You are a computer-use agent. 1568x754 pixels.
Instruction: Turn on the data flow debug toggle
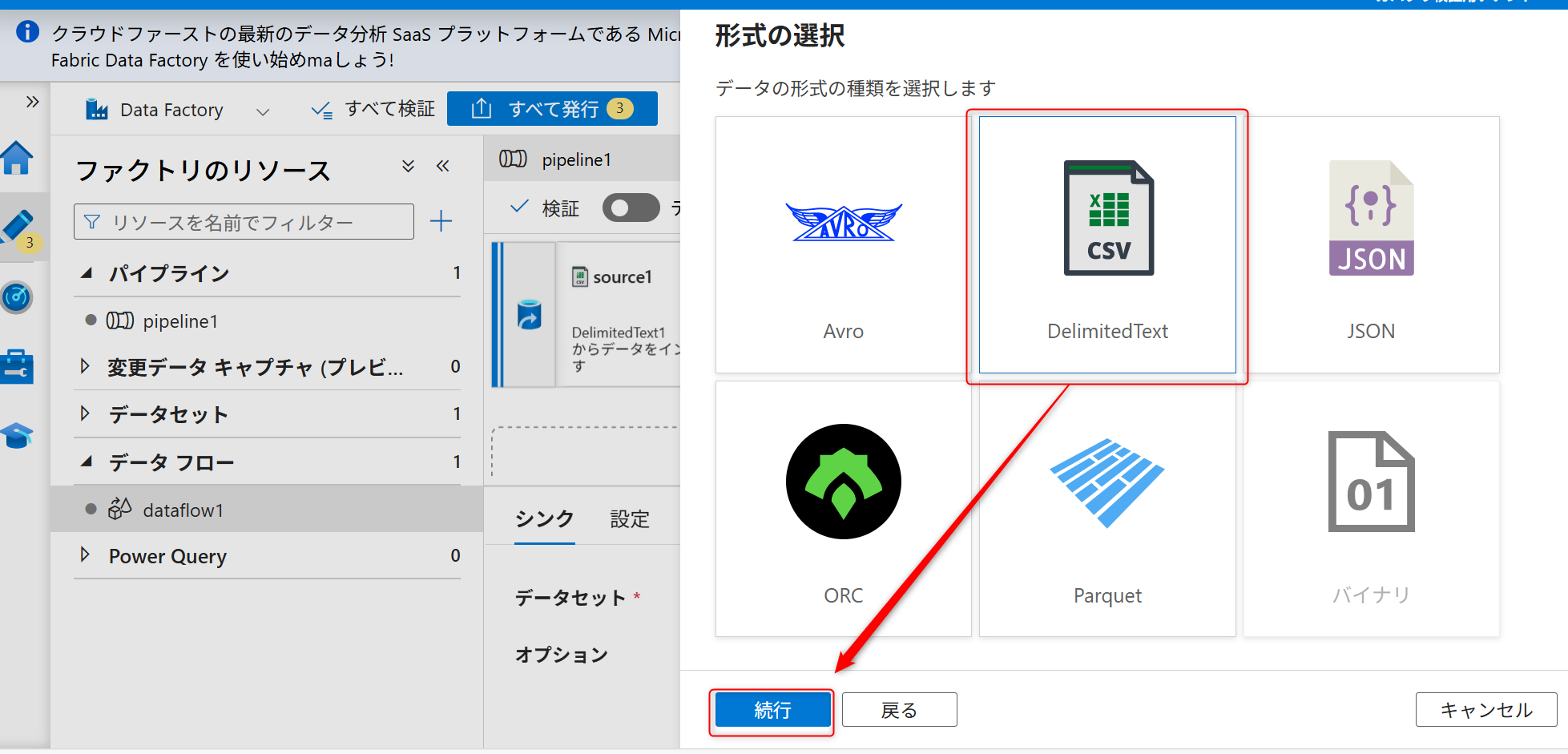631,208
